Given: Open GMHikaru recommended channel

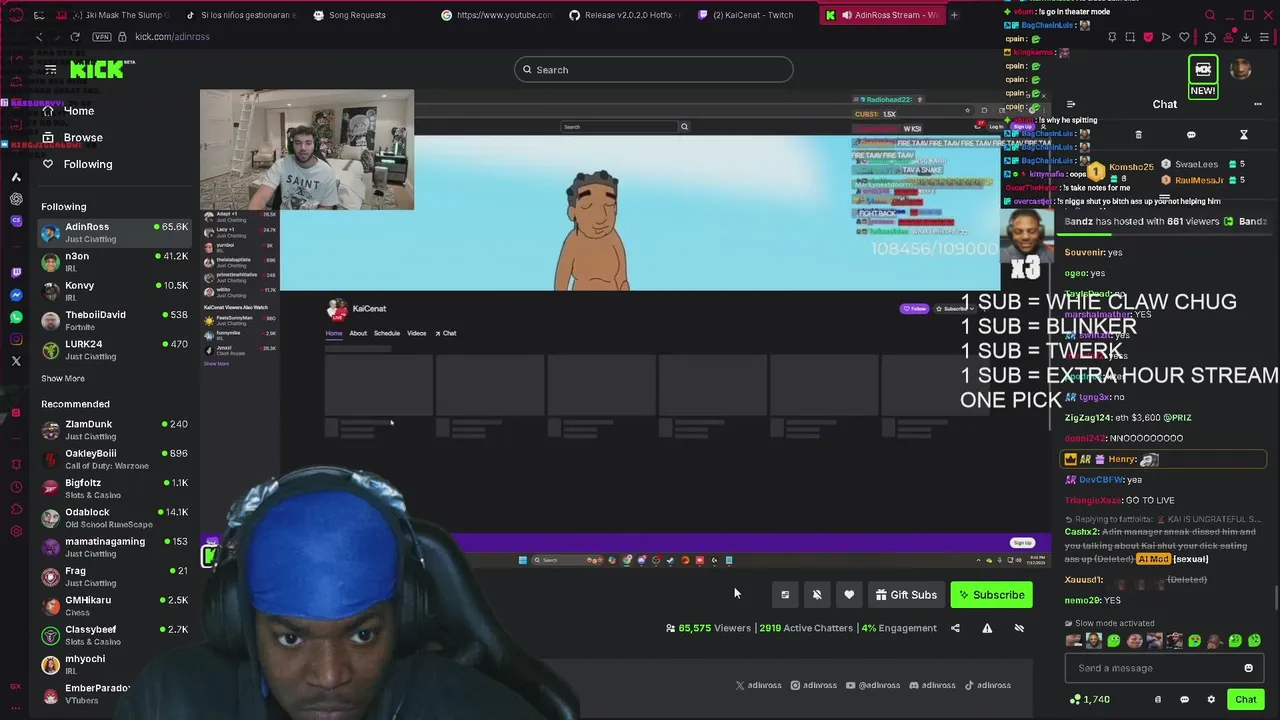Looking at the screenshot, I should tap(114, 605).
